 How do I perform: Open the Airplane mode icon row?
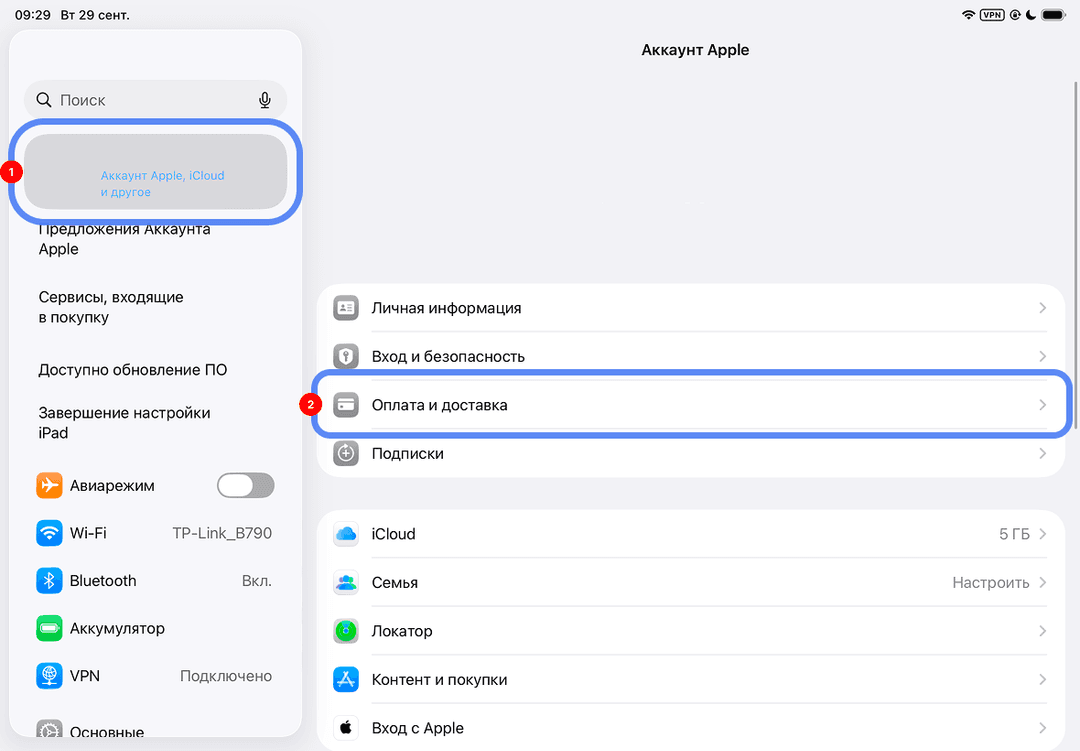coord(49,485)
